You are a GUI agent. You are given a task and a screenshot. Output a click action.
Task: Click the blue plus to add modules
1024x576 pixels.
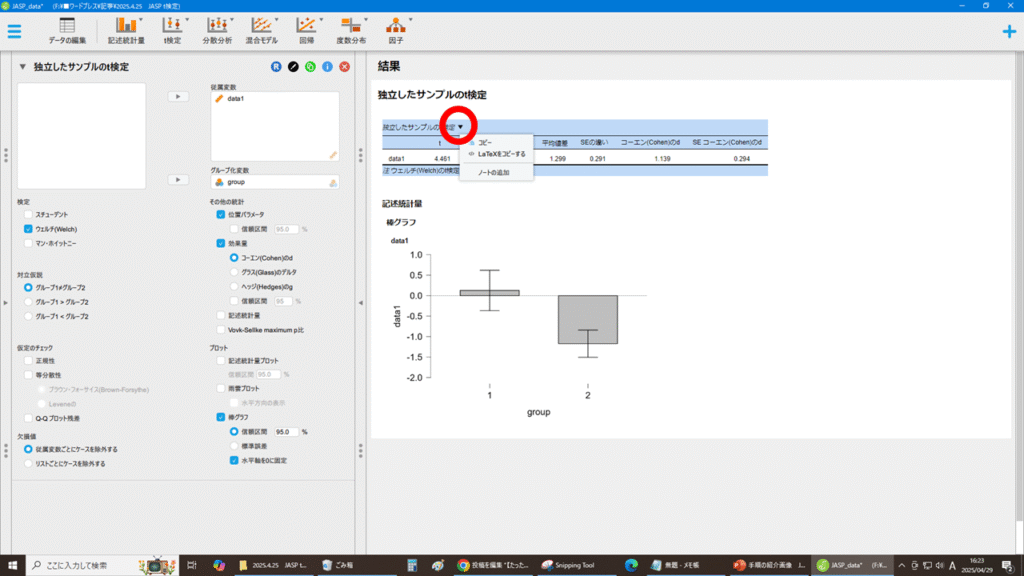coord(1009,31)
